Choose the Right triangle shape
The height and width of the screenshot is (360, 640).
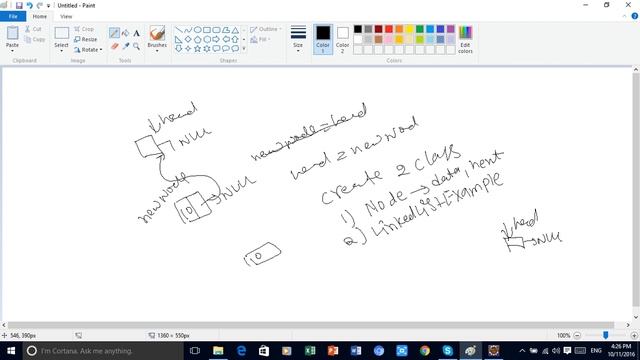[x=179, y=40]
